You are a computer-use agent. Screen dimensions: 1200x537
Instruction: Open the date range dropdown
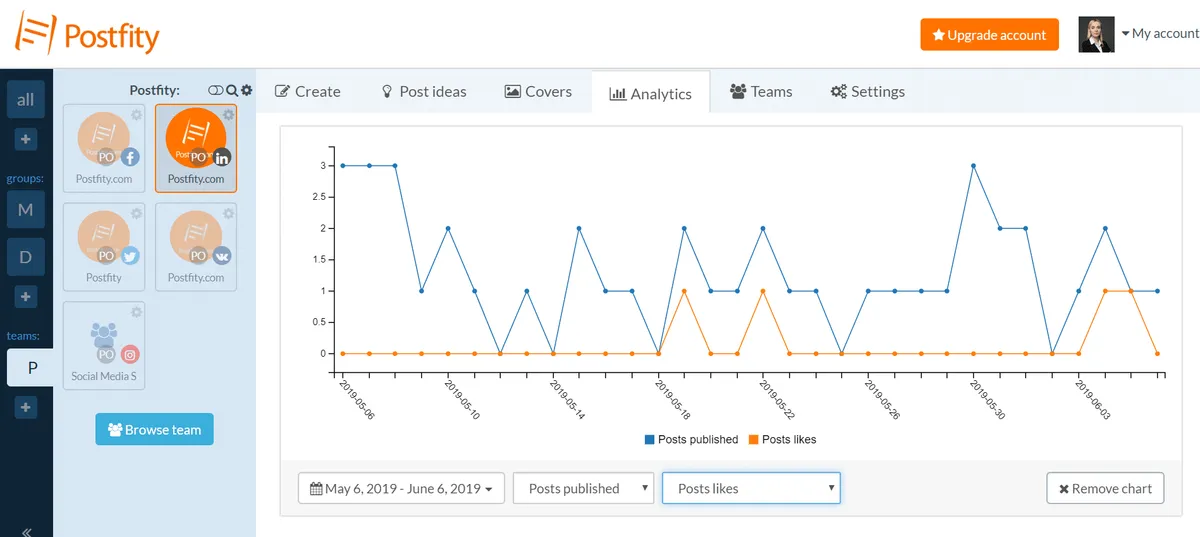click(401, 488)
